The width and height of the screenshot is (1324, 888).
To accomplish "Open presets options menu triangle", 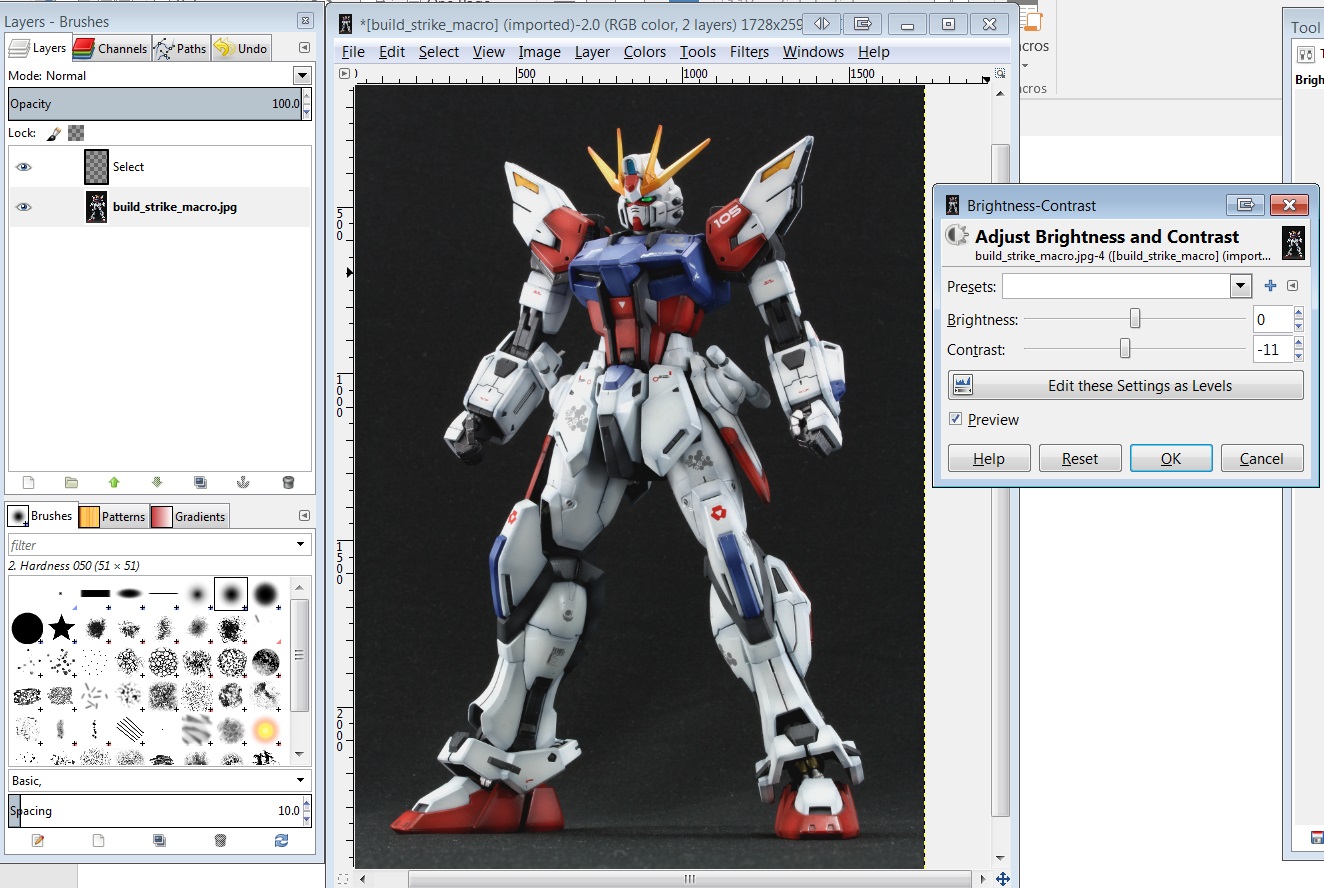I will point(1293,286).
